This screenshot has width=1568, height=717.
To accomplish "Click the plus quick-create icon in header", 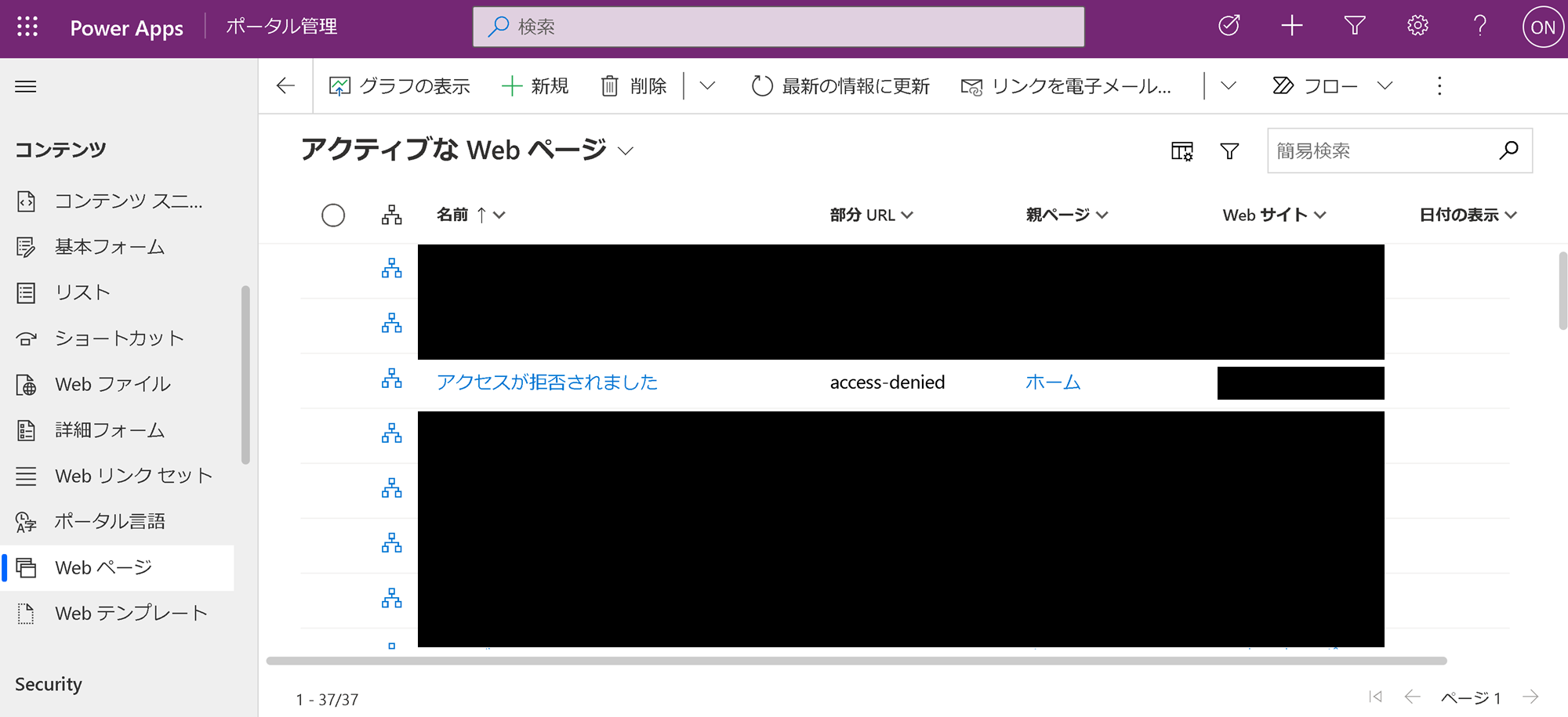I will tap(1292, 26).
